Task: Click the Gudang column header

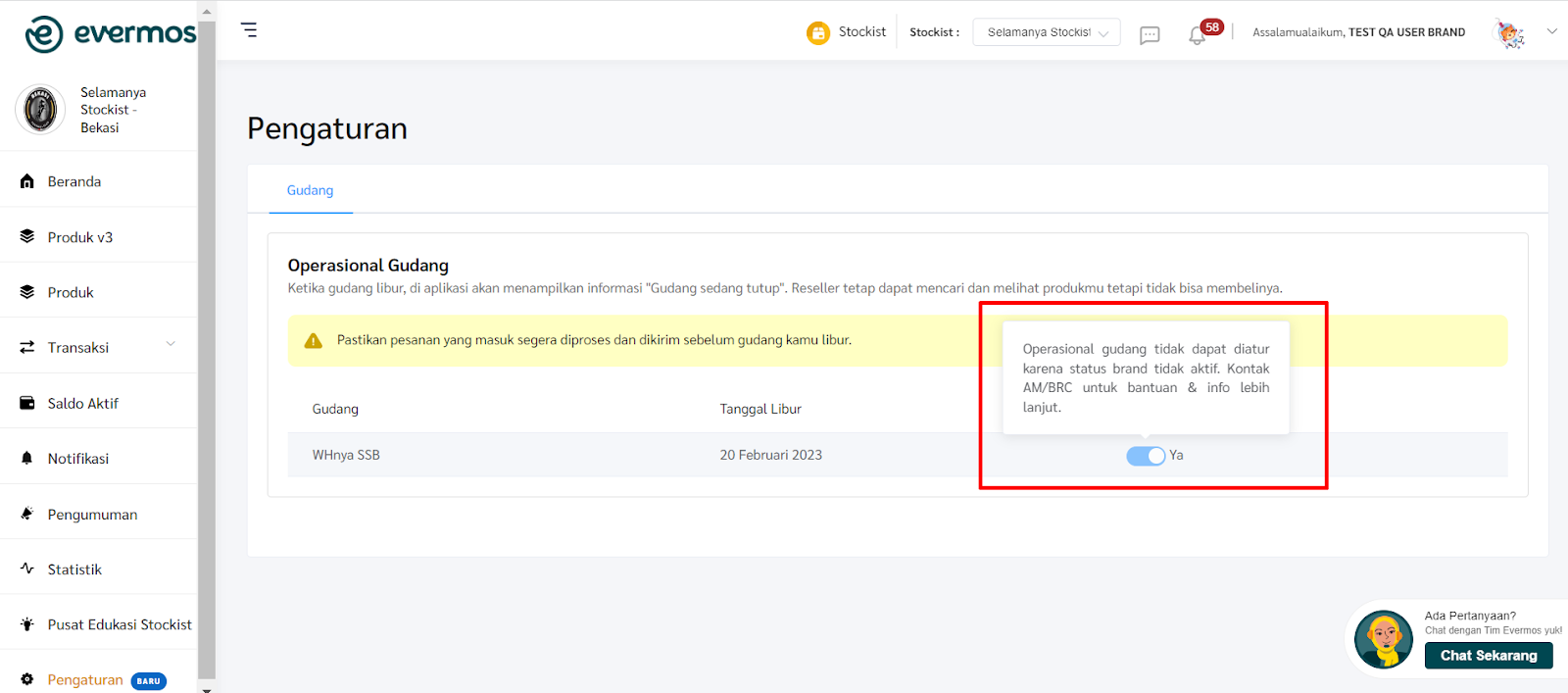Action: 335,409
